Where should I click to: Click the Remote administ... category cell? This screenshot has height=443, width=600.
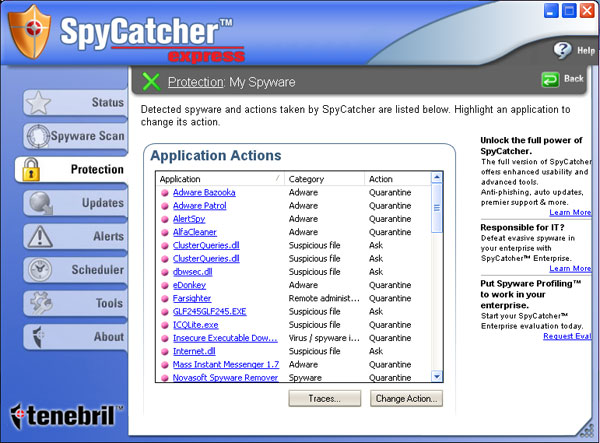(324, 298)
